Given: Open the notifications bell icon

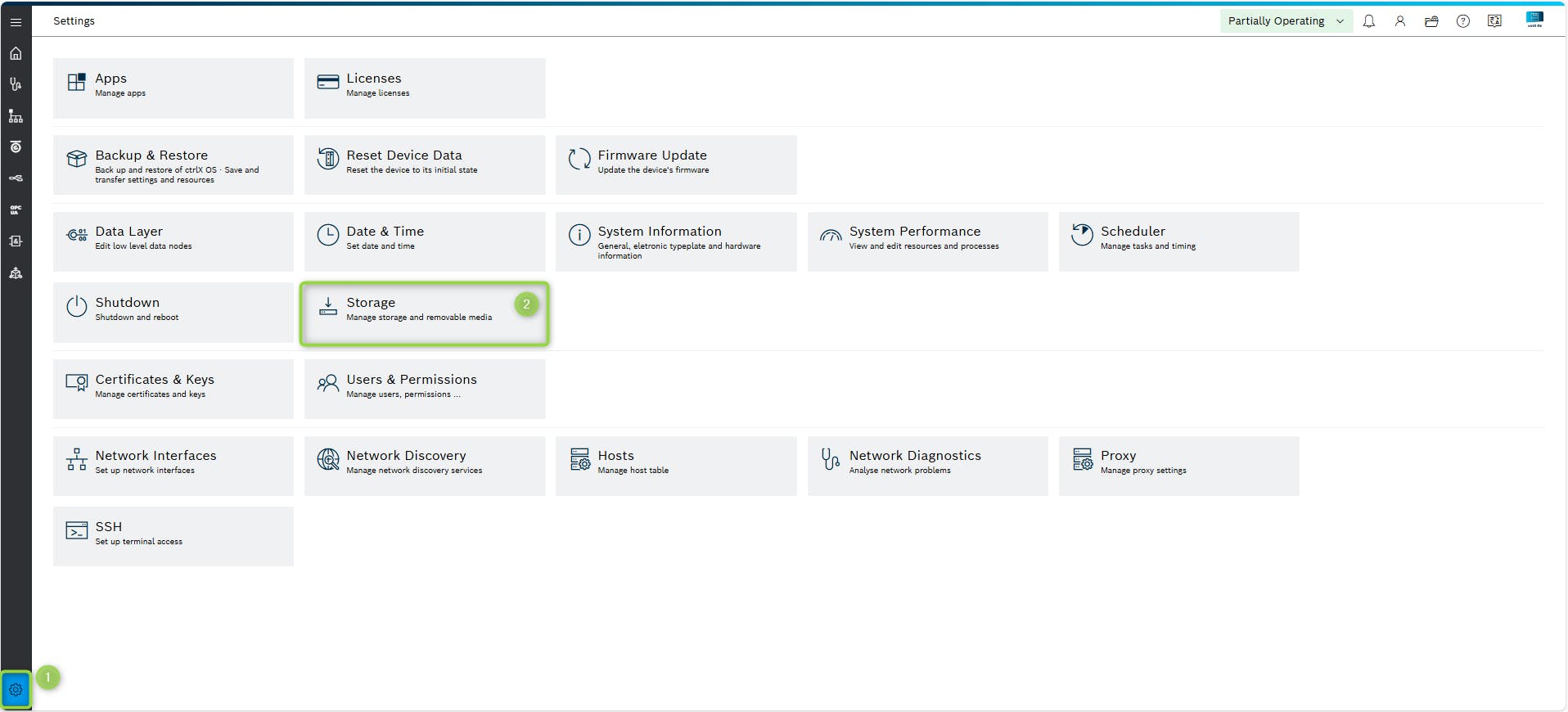Looking at the screenshot, I should [1368, 21].
